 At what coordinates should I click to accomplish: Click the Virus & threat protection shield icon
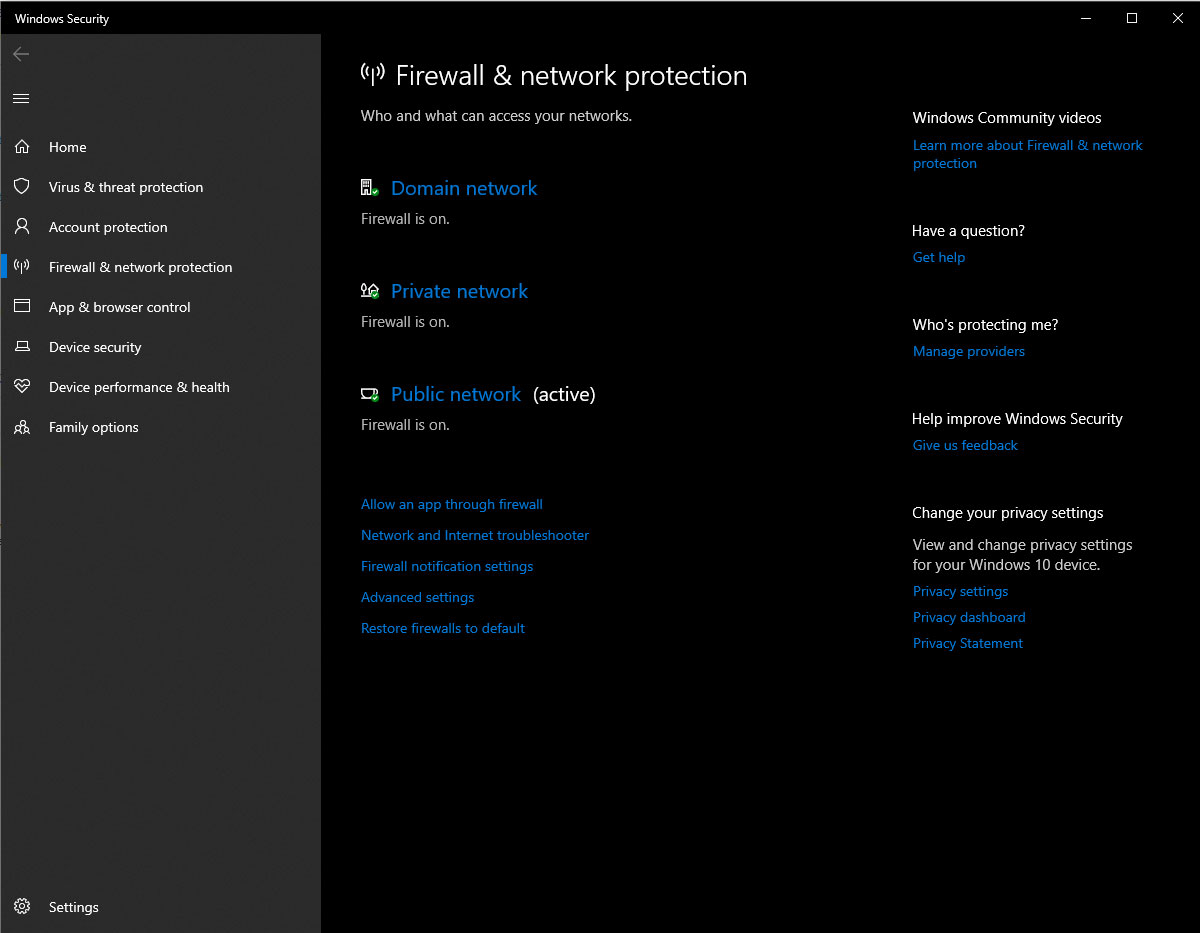pyautogui.click(x=22, y=187)
